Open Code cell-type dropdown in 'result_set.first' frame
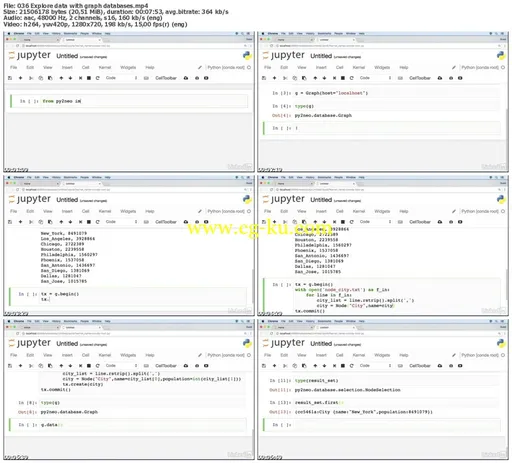512x463 pixels. click(375, 366)
